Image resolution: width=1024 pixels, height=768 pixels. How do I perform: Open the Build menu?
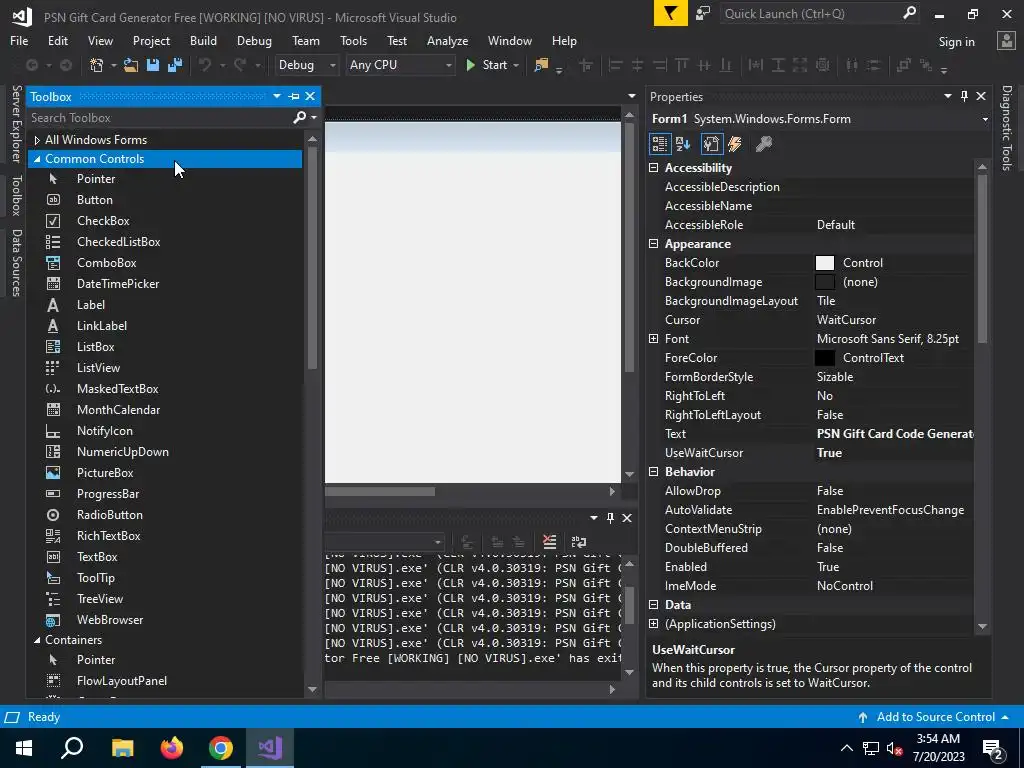pos(203,40)
